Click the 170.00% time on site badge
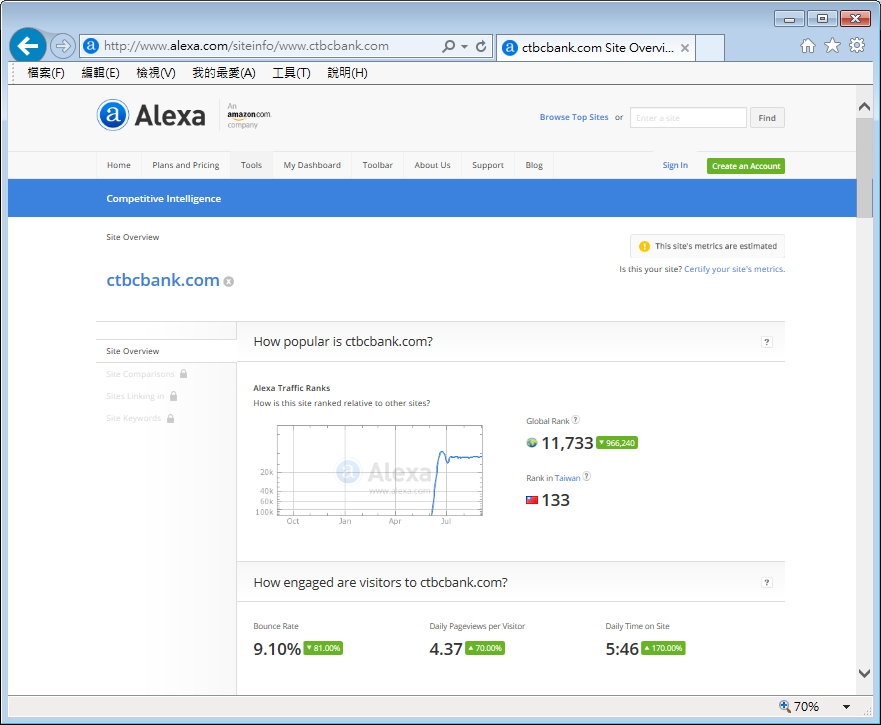Image resolution: width=881 pixels, height=725 pixels. pos(664,648)
